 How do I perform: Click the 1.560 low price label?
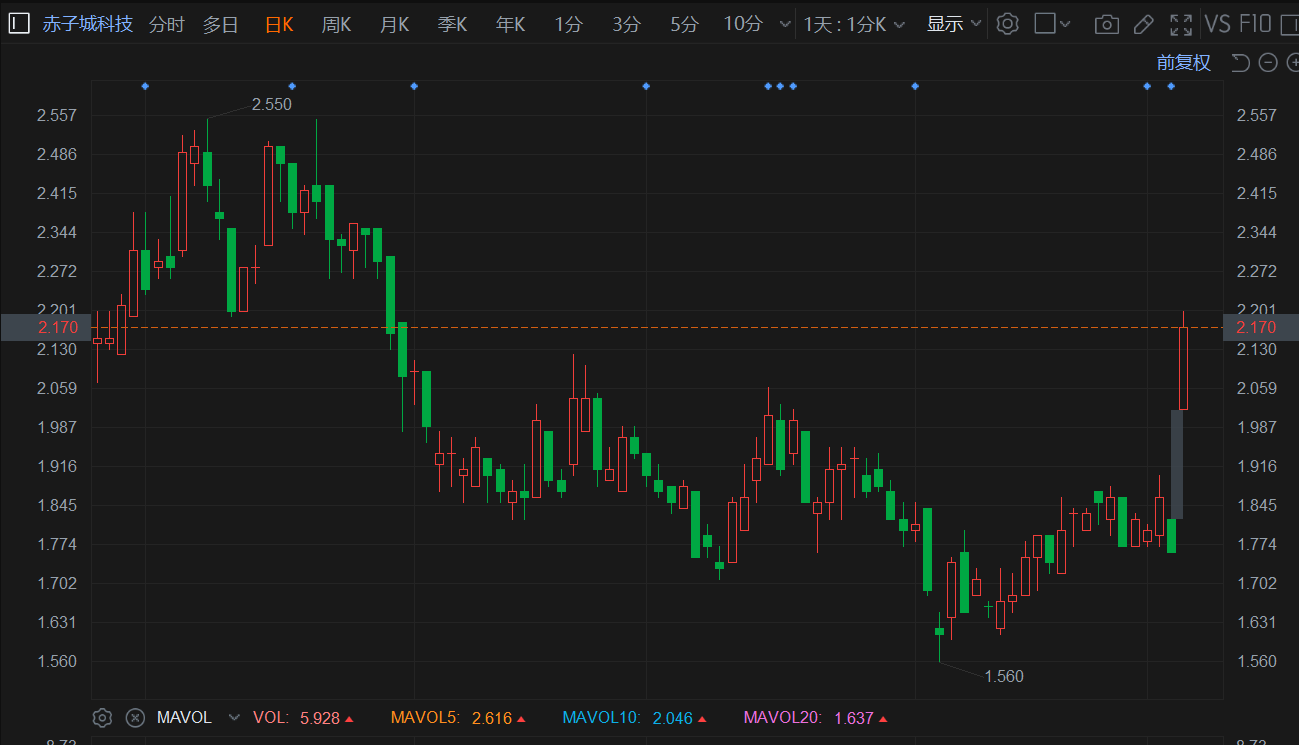[1004, 676]
